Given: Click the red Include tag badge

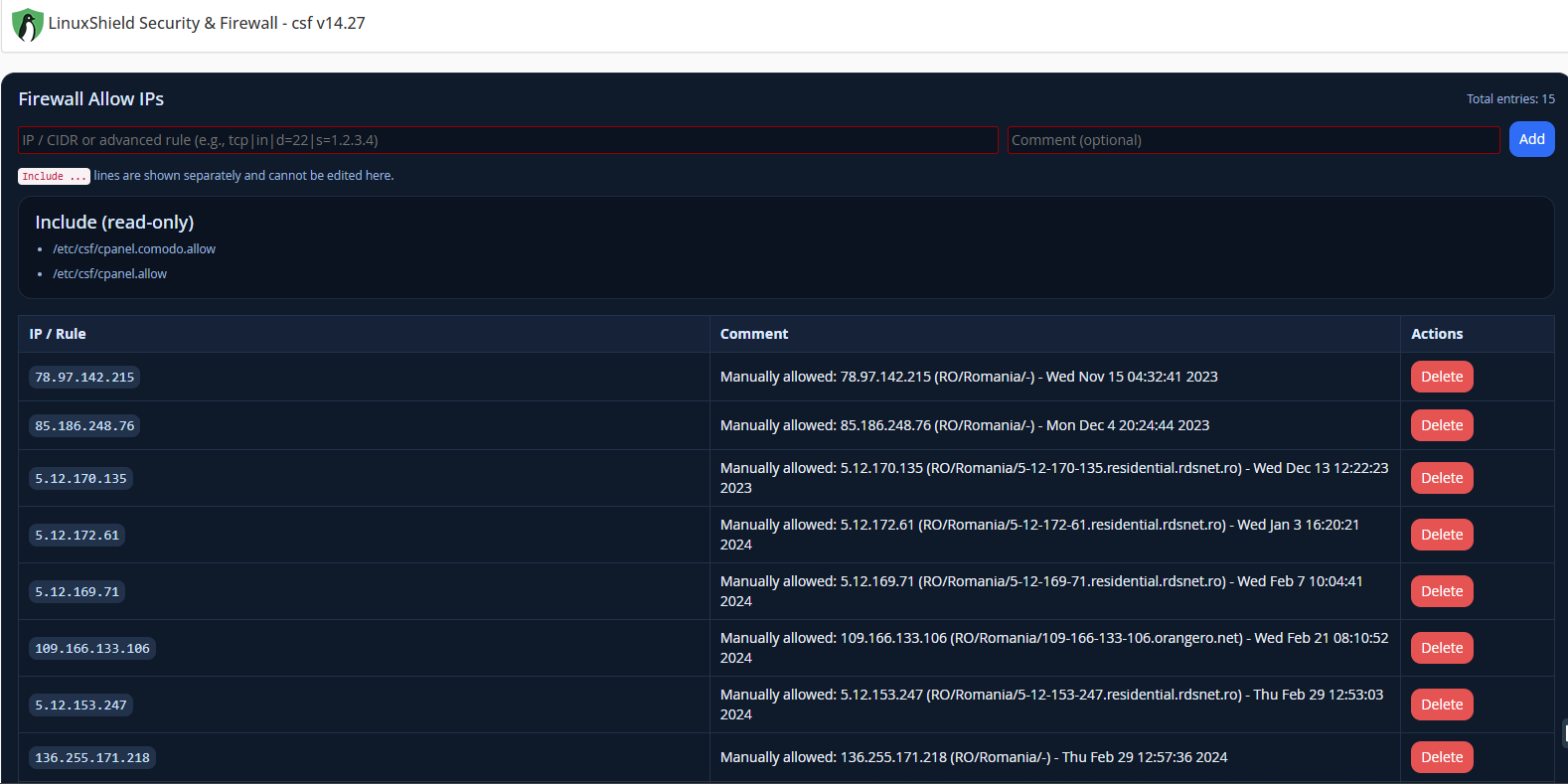Looking at the screenshot, I should [x=54, y=176].
